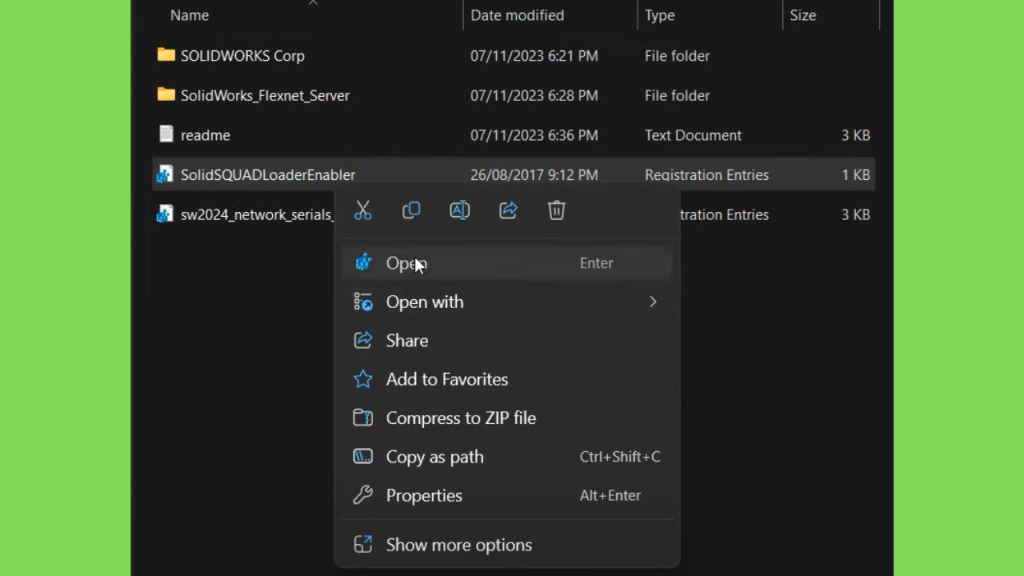Viewport: 1024px width, 576px height.
Task: Click Registration Entries type of SolidSQUADLoaderEnabler
Action: tap(706, 175)
